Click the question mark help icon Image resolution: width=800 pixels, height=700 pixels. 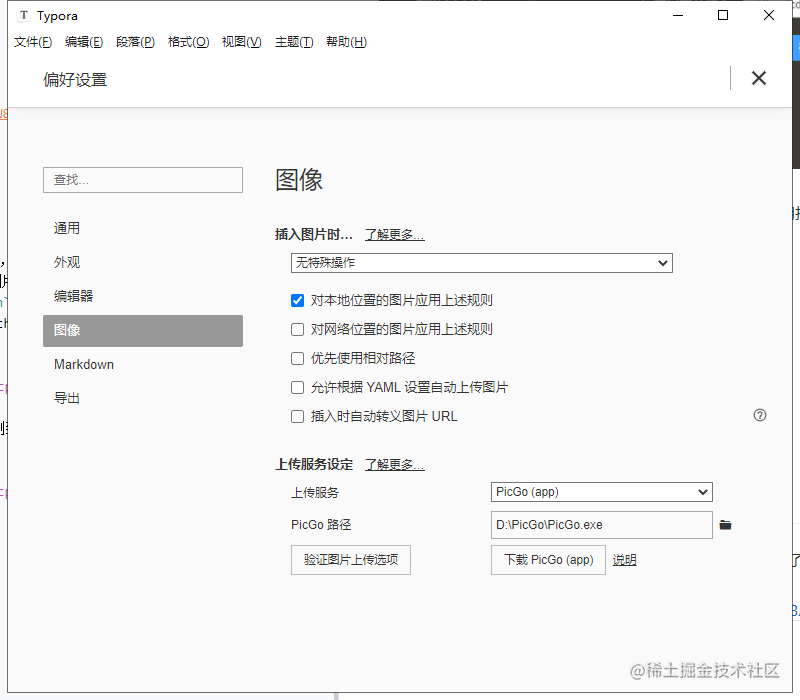click(760, 415)
